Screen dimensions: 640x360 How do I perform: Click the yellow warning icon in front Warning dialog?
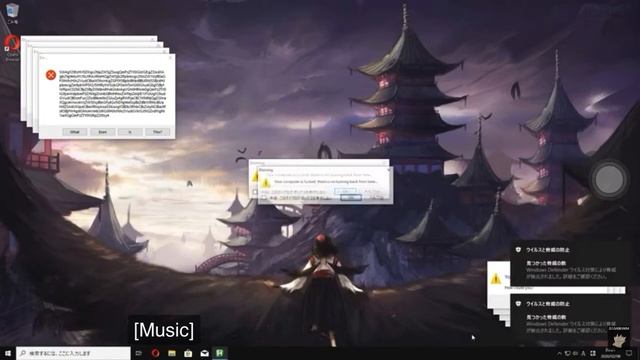click(265, 182)
